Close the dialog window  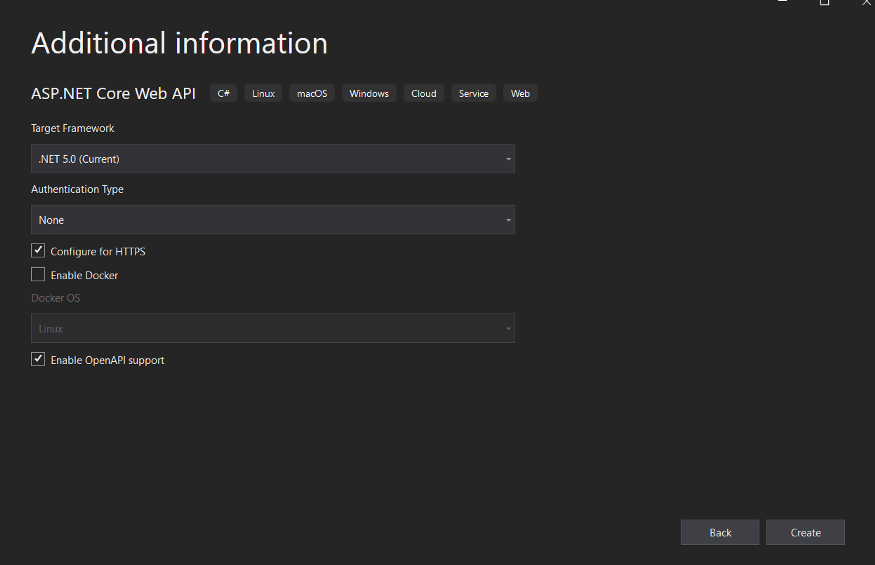click(866, 2)
